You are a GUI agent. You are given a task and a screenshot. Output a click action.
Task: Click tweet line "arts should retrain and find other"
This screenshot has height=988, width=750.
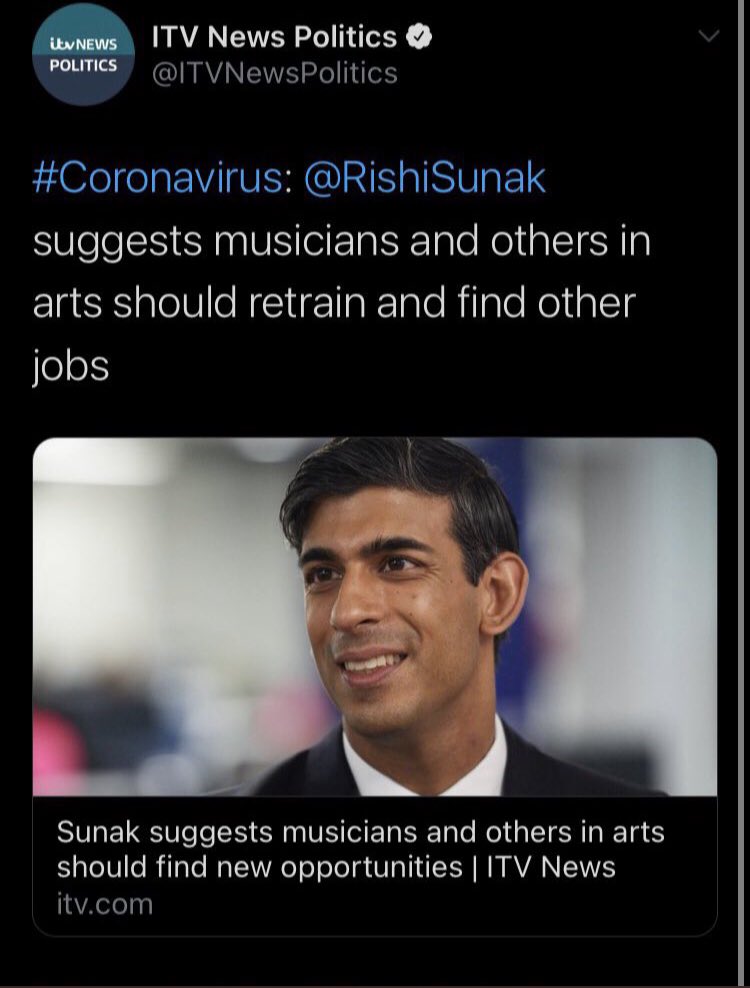click(x=334, y=303)
